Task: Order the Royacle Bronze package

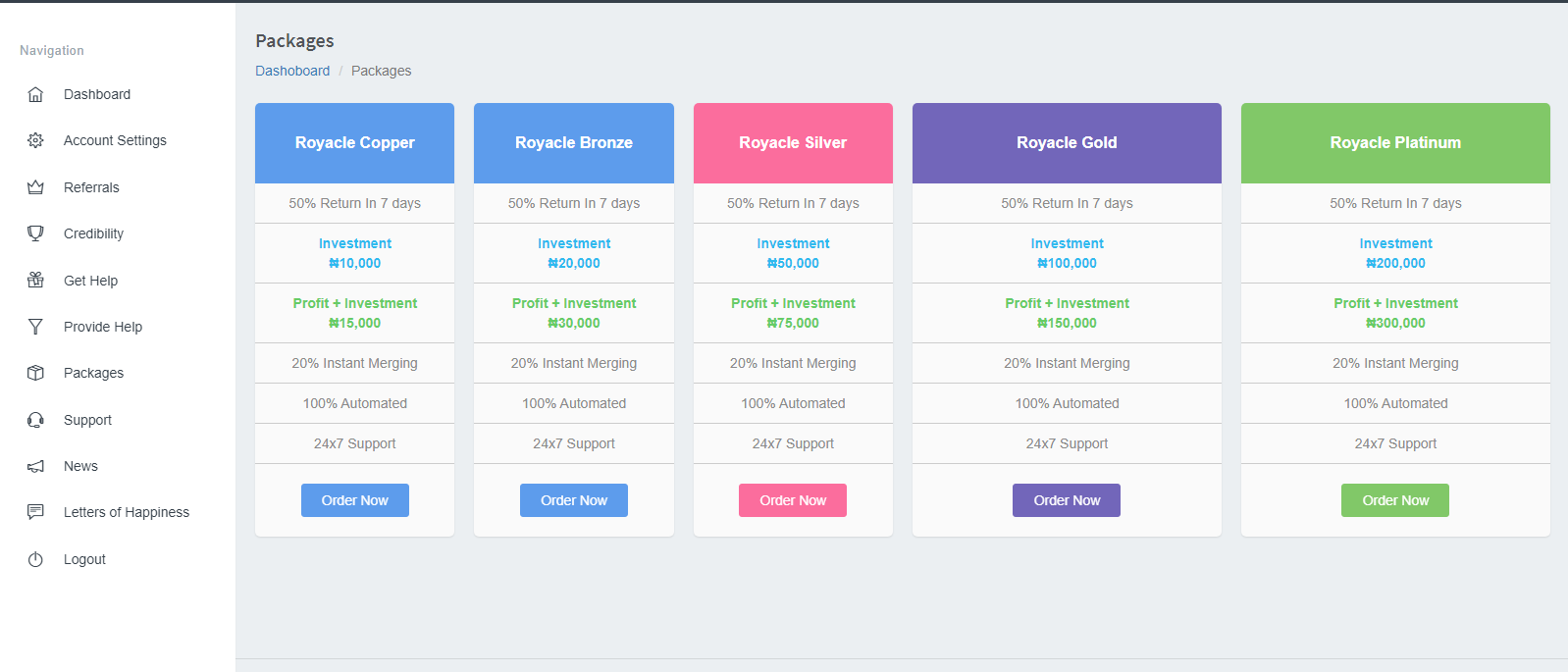Action: [x=574, y=500]
